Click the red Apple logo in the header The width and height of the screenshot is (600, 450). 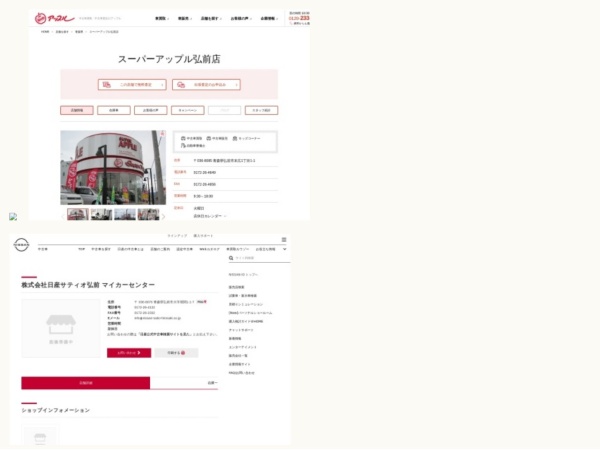click(x=54, y=18)
